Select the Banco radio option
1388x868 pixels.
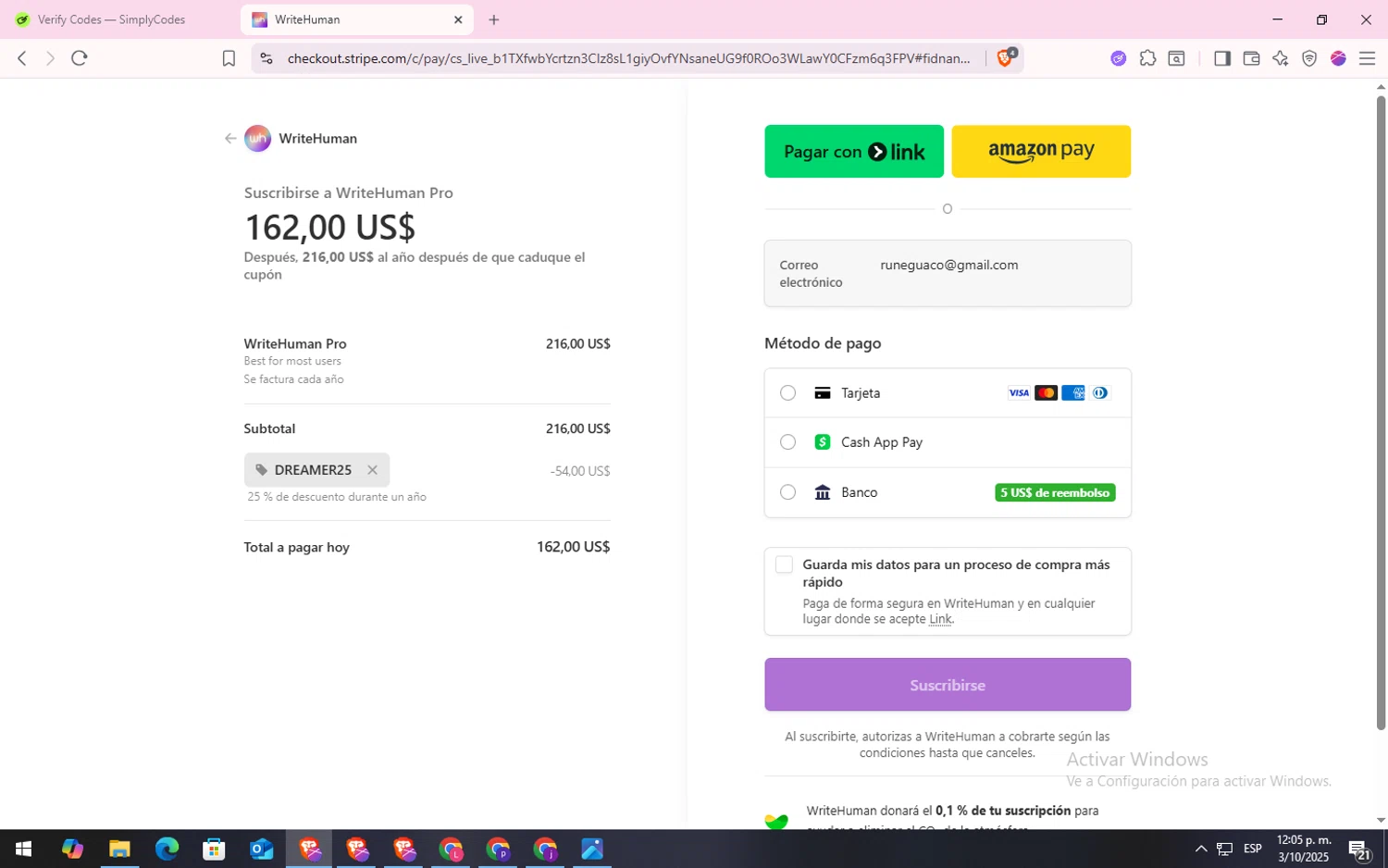pyautogui.click(x=787, y=492)
